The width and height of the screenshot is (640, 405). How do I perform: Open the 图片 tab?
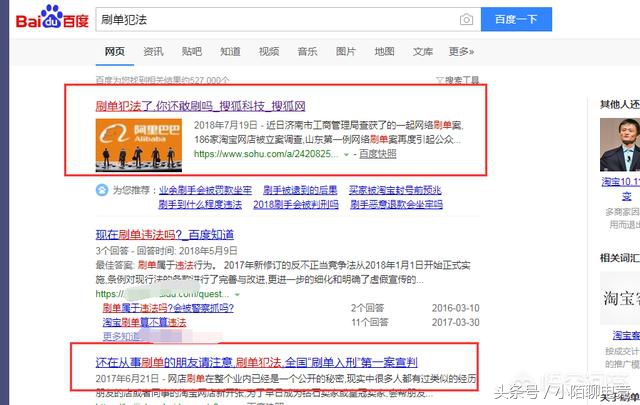[346, 51]
